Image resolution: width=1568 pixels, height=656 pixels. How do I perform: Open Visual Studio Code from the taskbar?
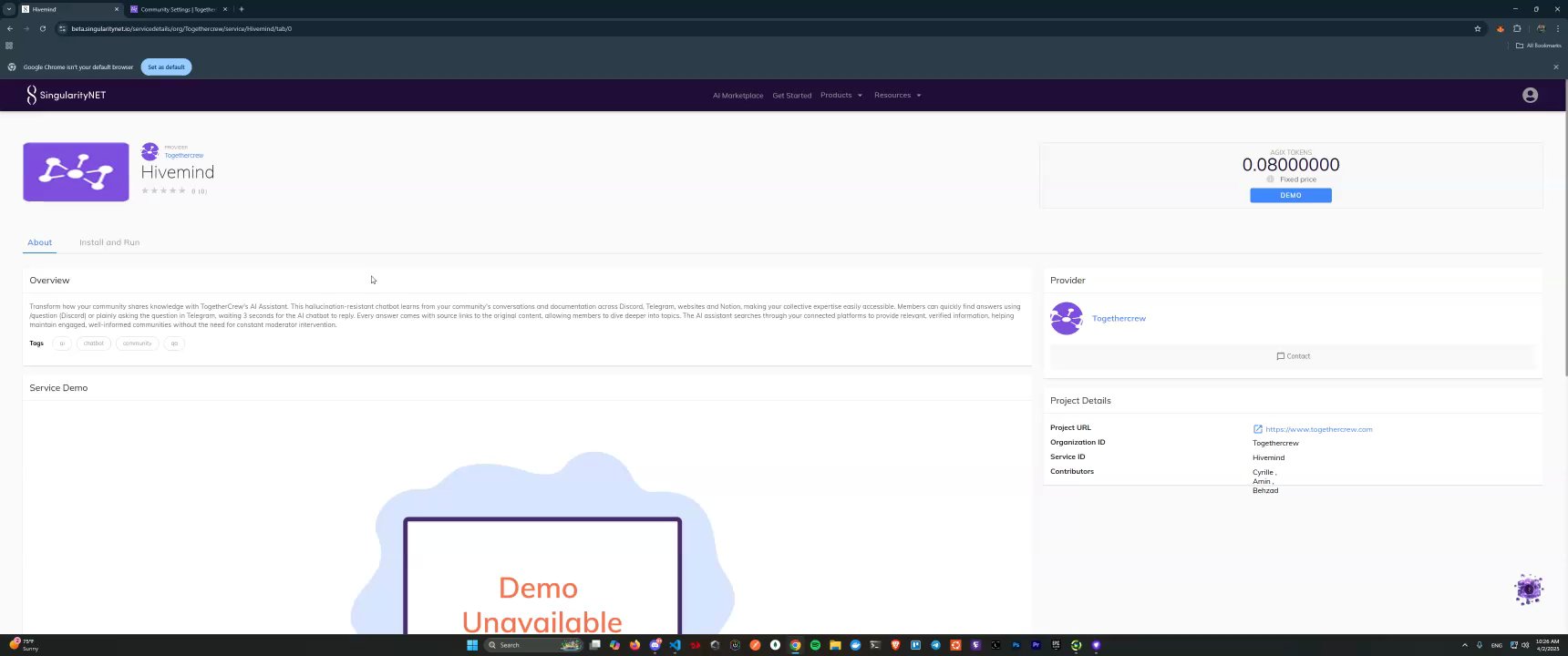click(675, 645)
